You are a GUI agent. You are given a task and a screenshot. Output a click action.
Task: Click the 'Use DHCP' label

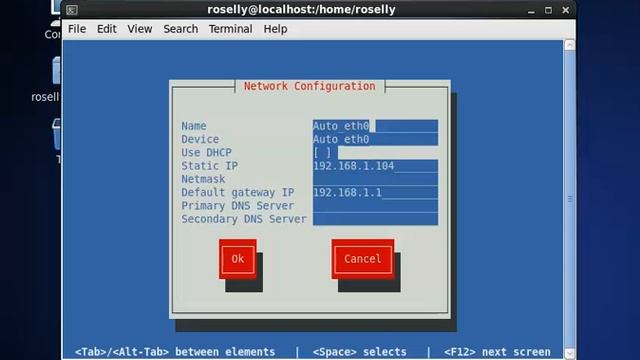[207, 153]
